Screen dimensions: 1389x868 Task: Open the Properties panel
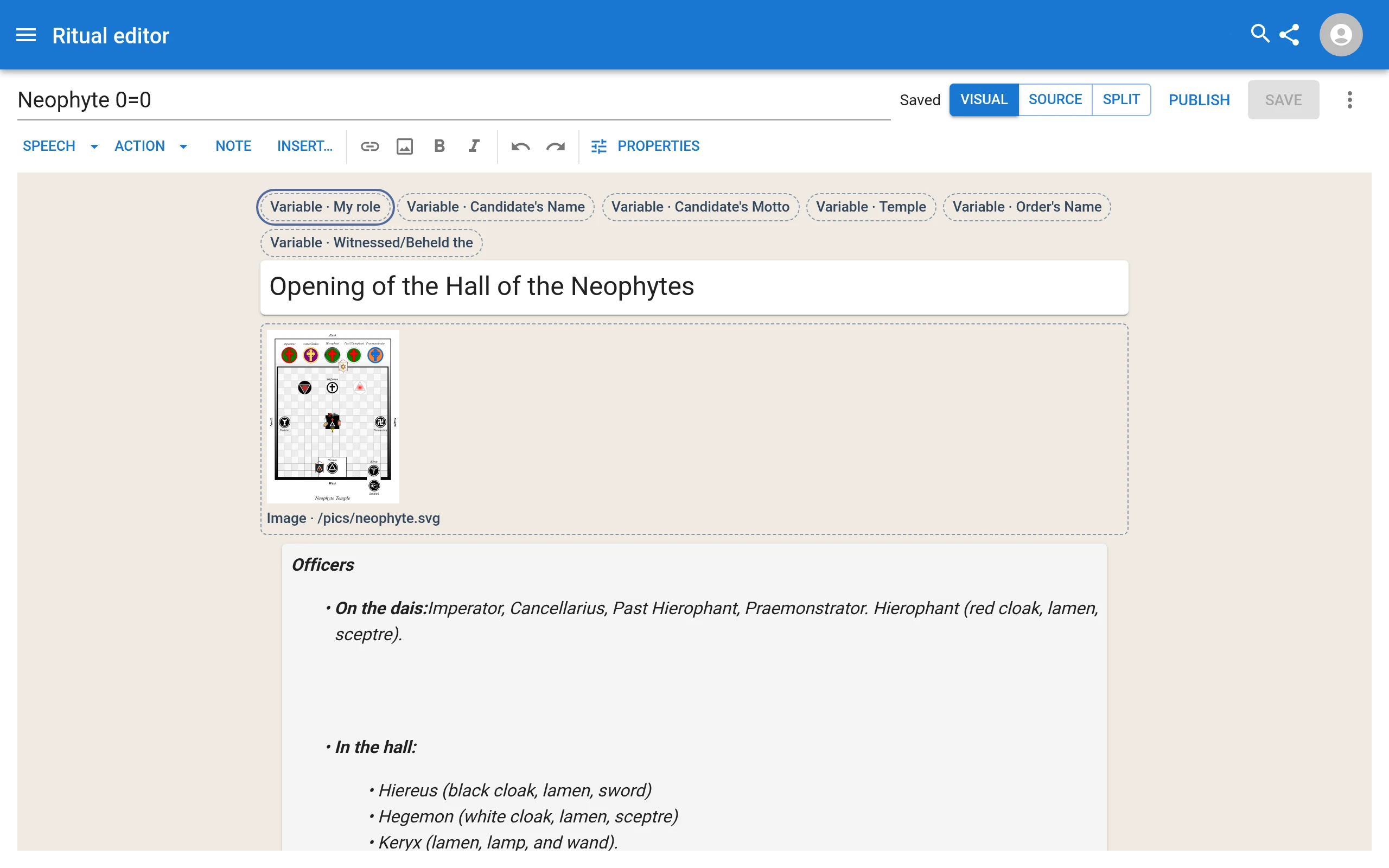point(645,146)
